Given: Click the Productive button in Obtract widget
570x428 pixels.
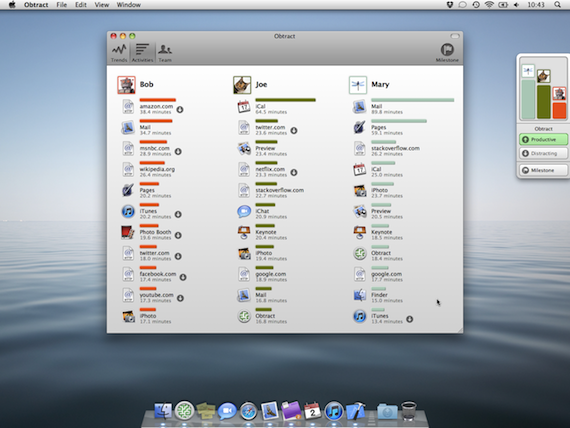Looking at the screenshot, I should pos(543,140).
